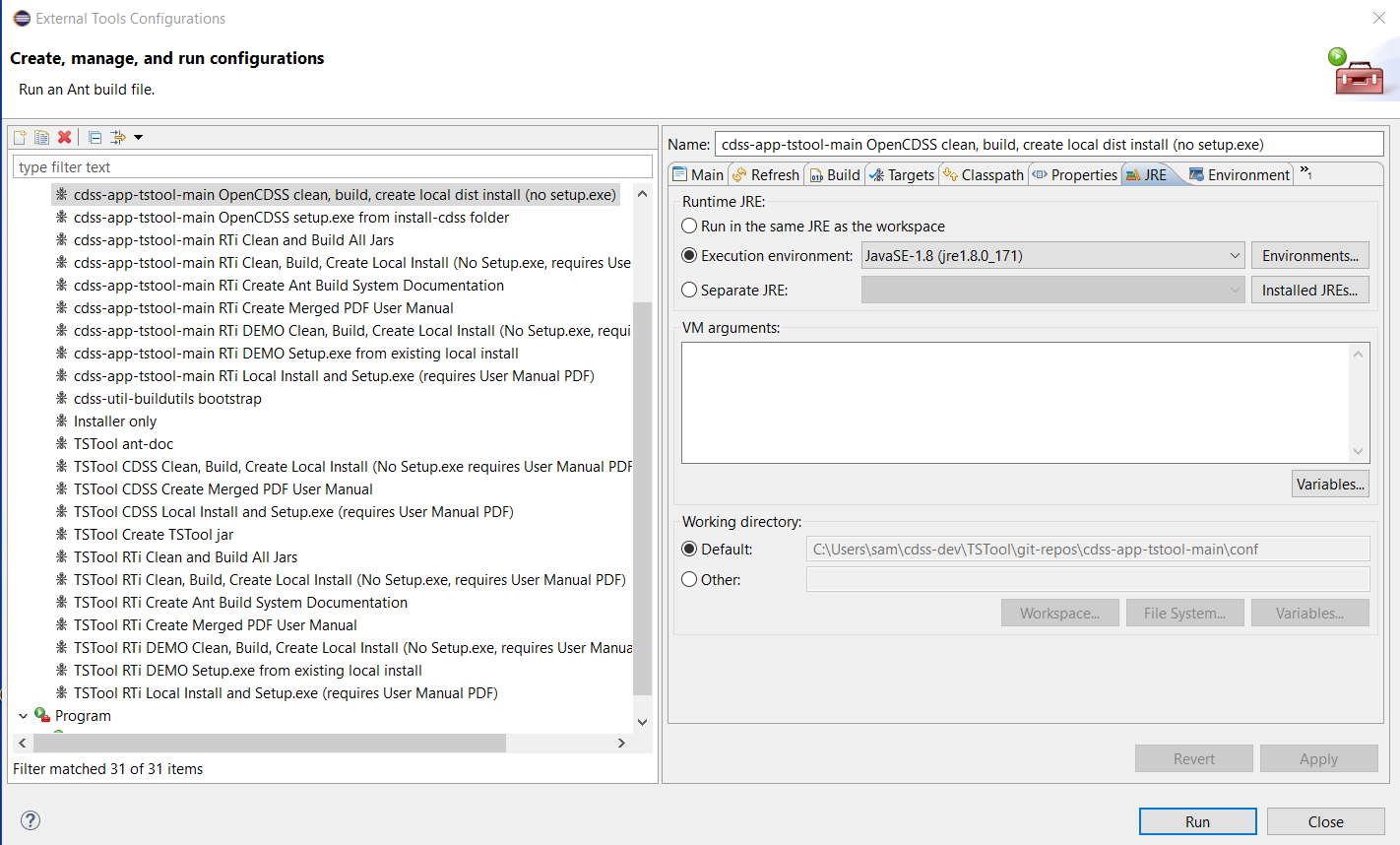Click the ant icon beside Installer only
Image resolution: width=1400 pixels, height=845 pixels.
61,422
